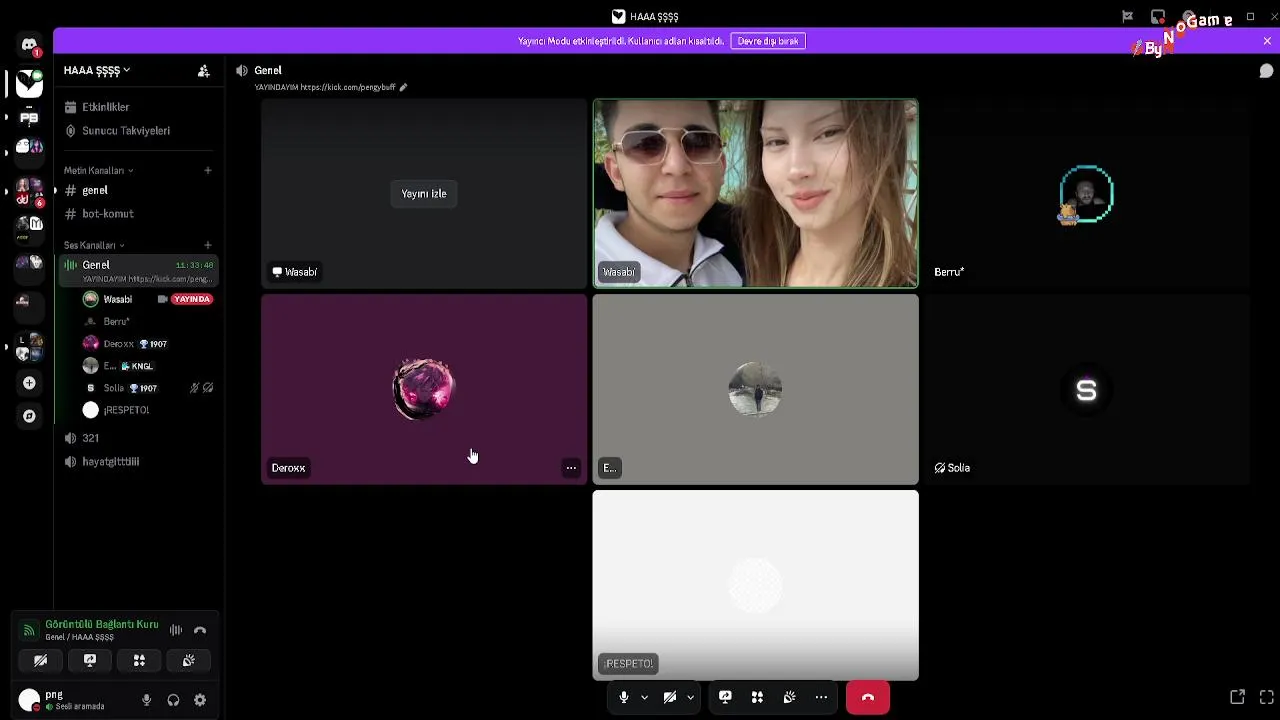Open the ¡RESPETO! participant tile
1280x720 pixels.
pos(755,585)
